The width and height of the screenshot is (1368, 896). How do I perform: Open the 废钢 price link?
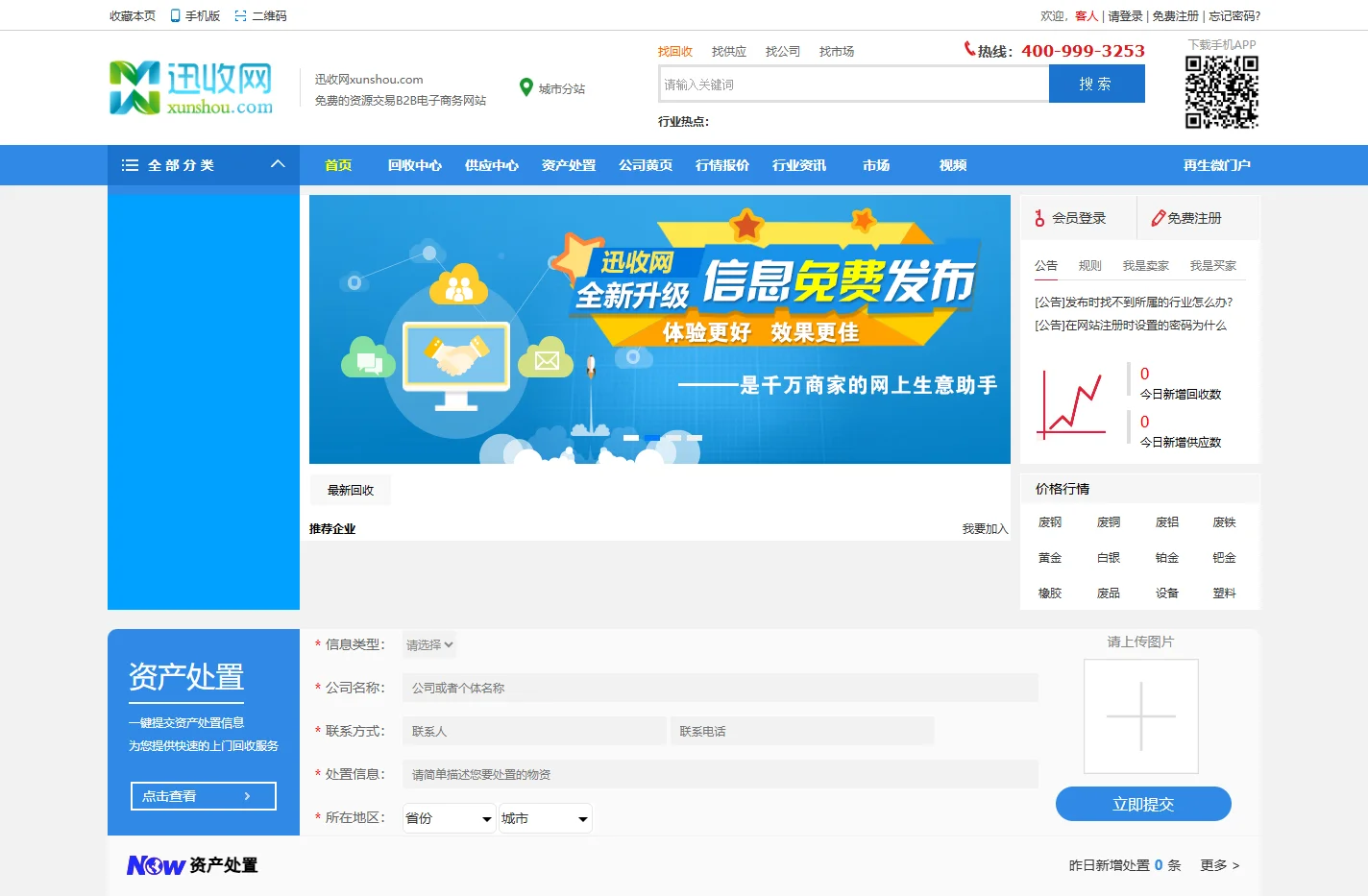[1050, 522]
